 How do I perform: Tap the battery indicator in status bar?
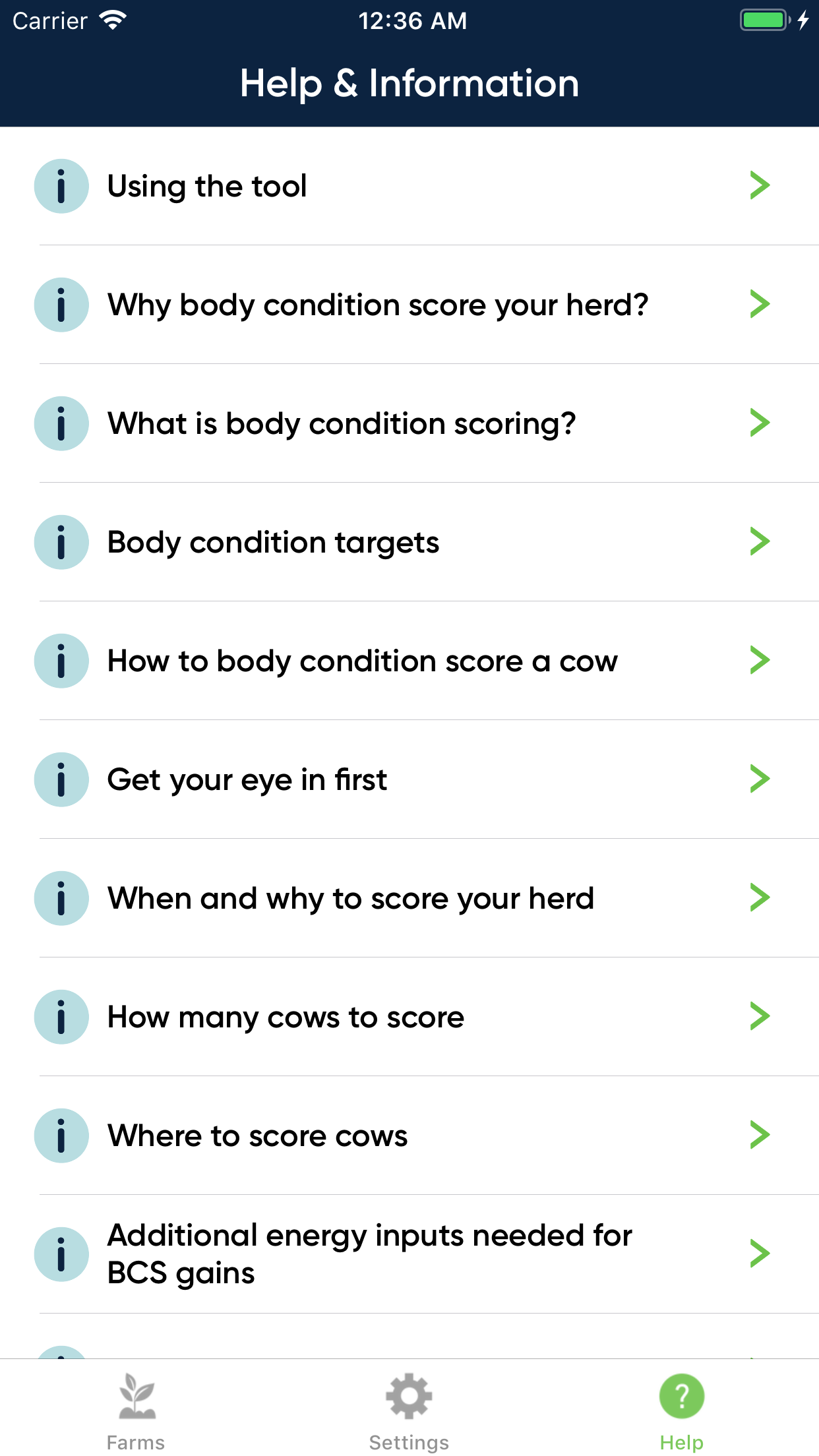click(764, 20)
